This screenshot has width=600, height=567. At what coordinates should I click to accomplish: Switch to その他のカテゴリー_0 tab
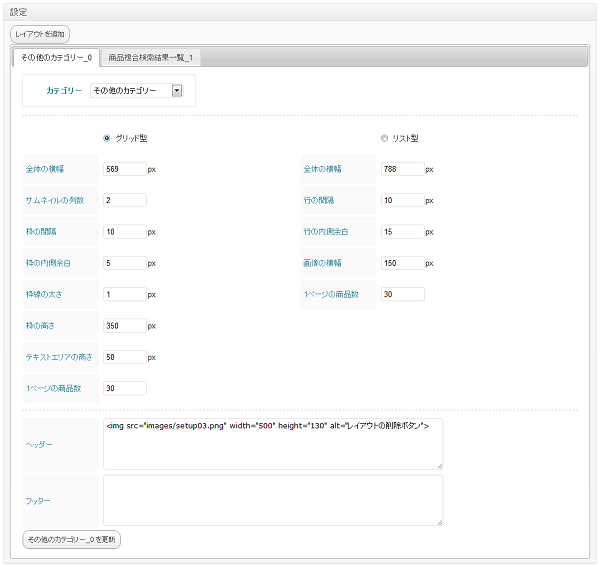click(56, 58)
